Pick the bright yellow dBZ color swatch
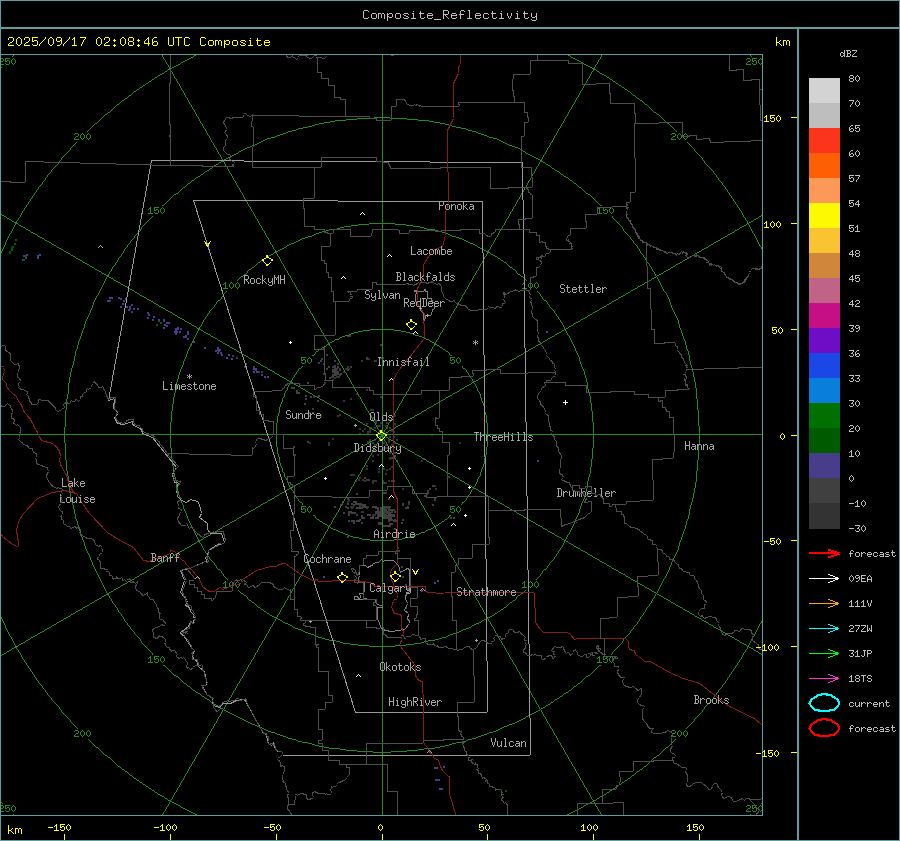The height and width of the screenshot is (841, 900). (x=824, y=216)
